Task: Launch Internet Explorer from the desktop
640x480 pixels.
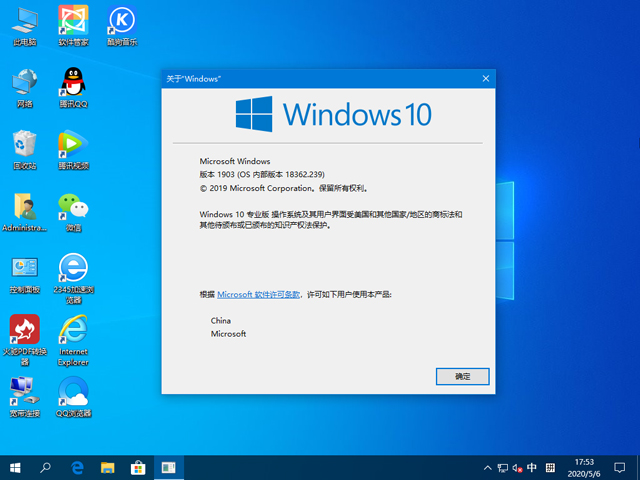Action: pos(73,340)
